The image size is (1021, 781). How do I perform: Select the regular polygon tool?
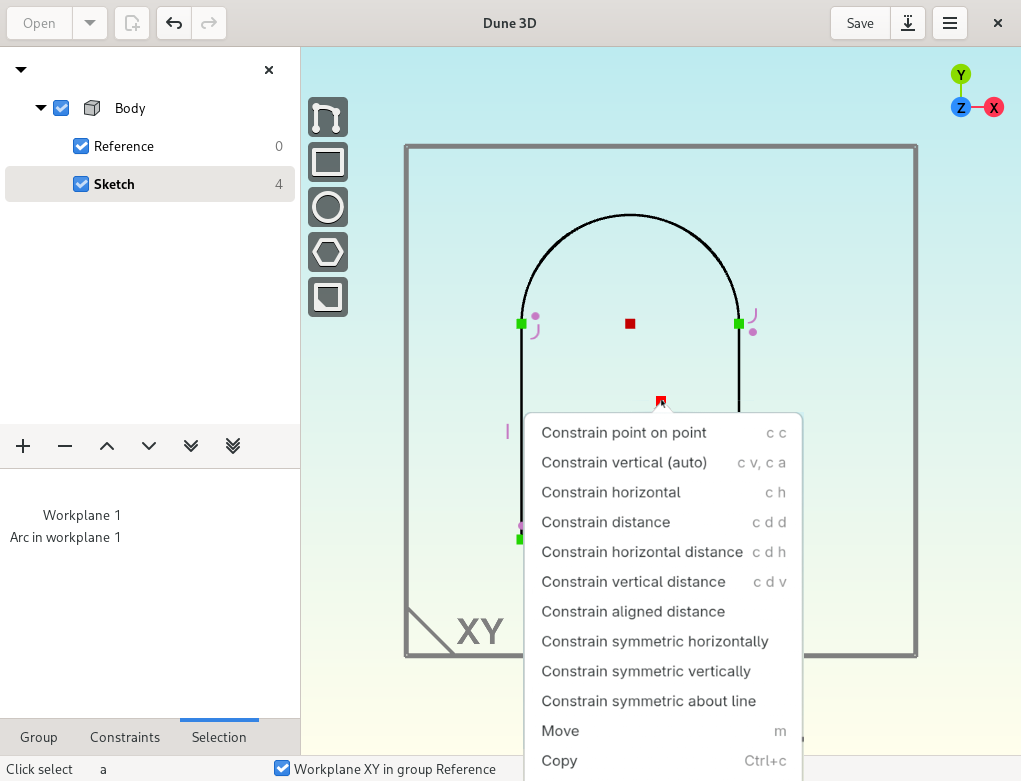tap(328, 252)
